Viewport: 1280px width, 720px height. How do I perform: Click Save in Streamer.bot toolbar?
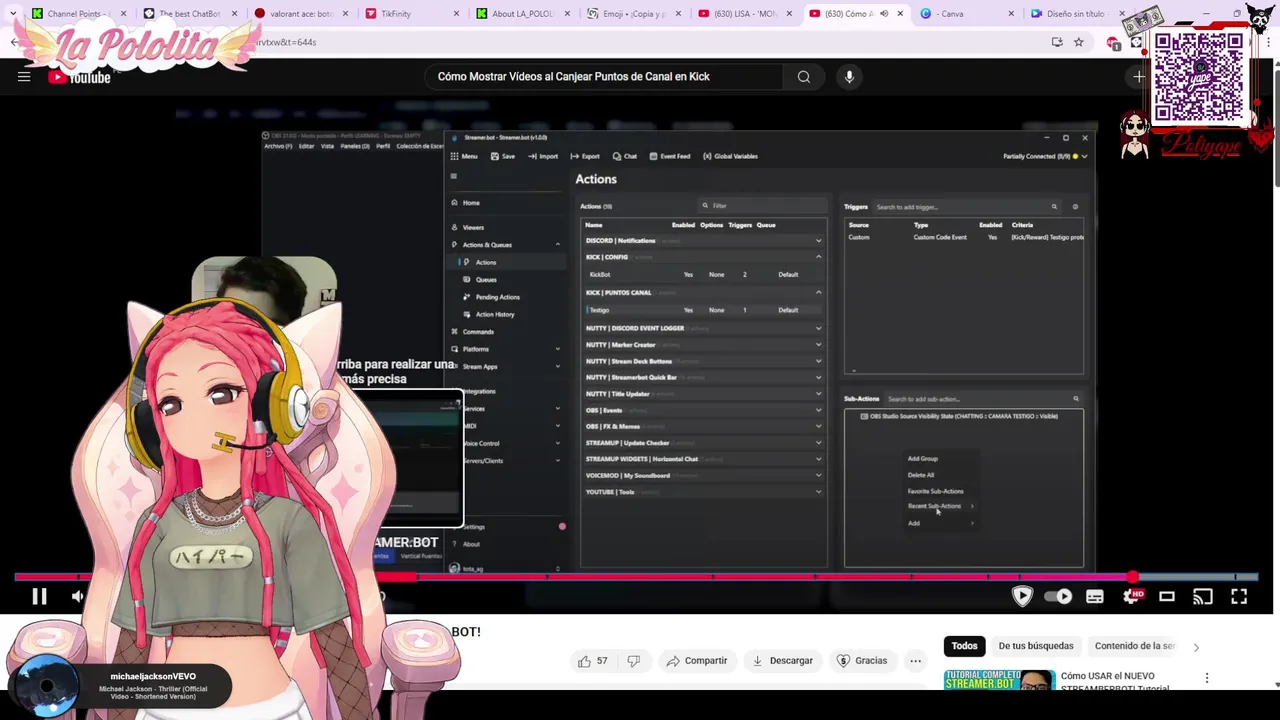(503, 156)
